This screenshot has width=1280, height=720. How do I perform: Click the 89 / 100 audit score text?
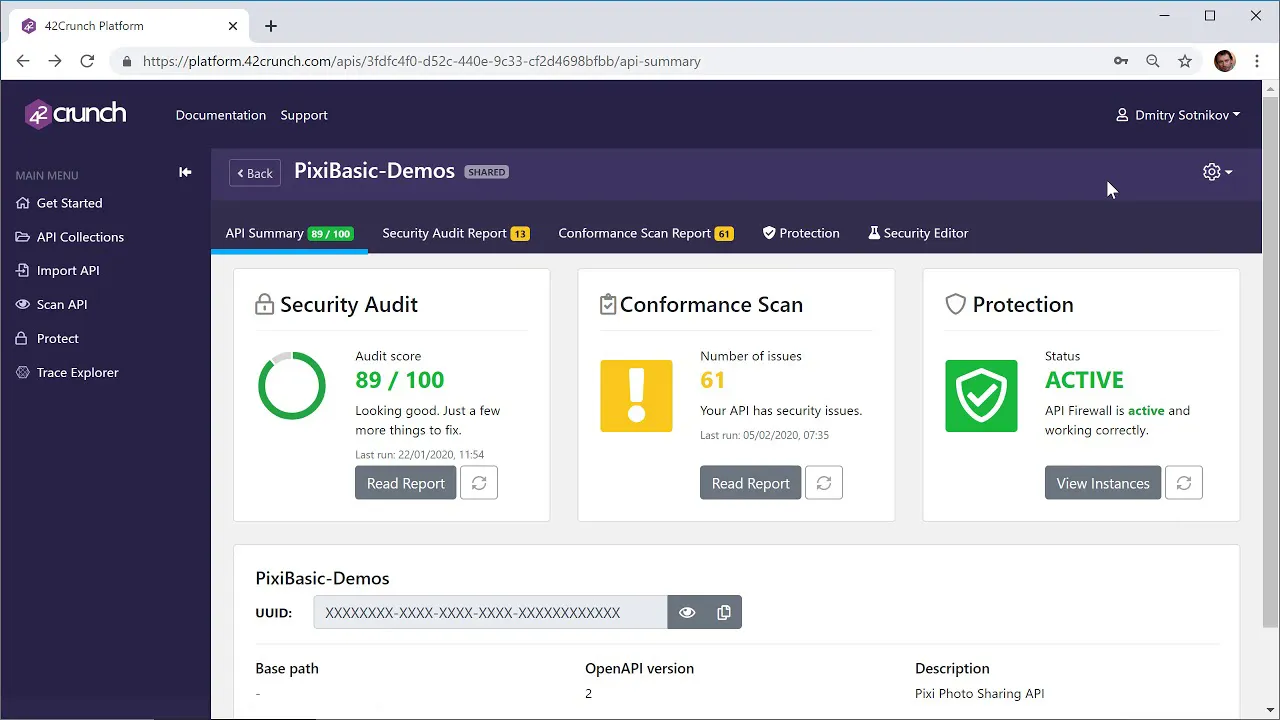(400, 380)
